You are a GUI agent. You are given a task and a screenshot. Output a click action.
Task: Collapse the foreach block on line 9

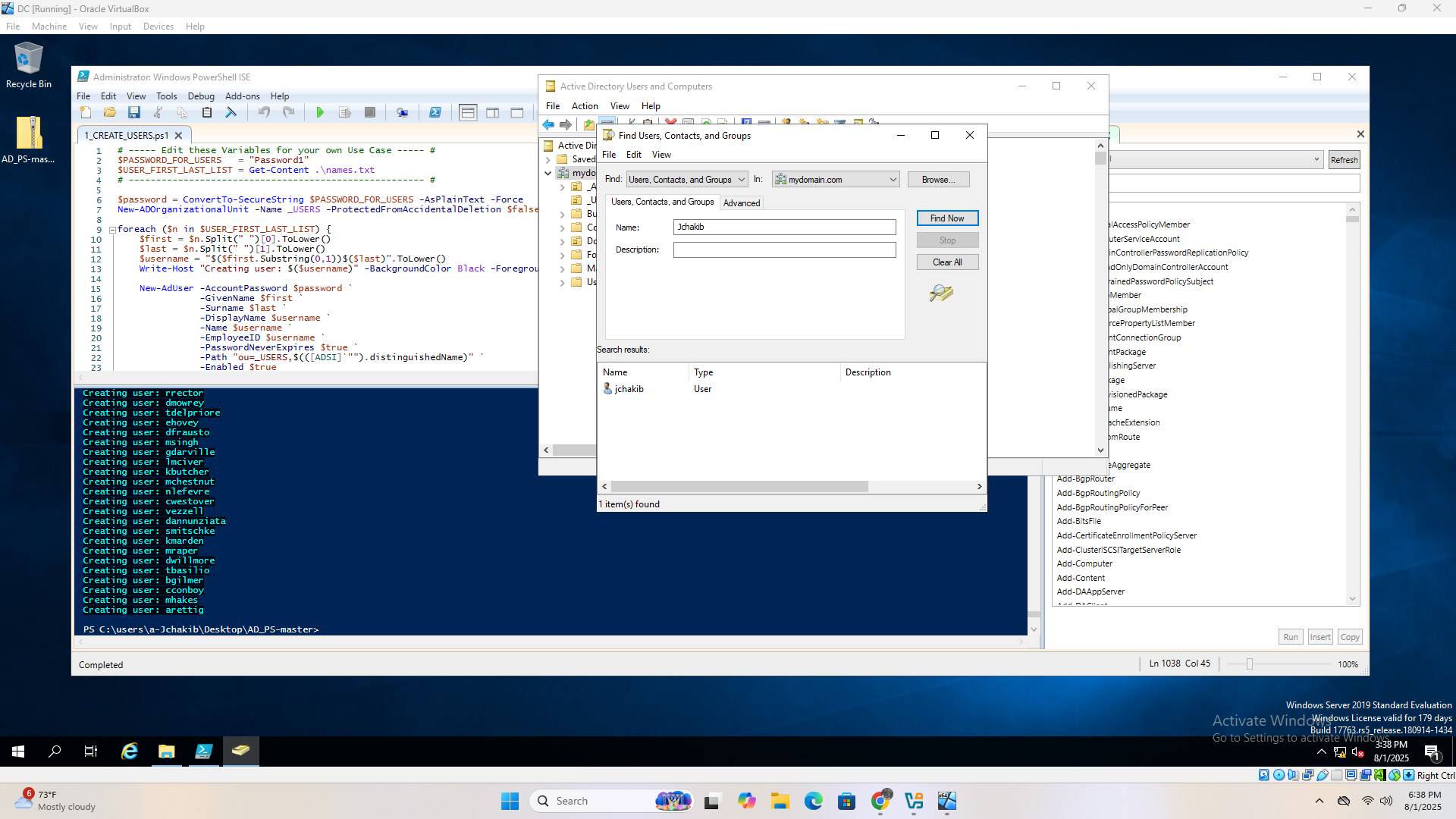coord(112,230)
